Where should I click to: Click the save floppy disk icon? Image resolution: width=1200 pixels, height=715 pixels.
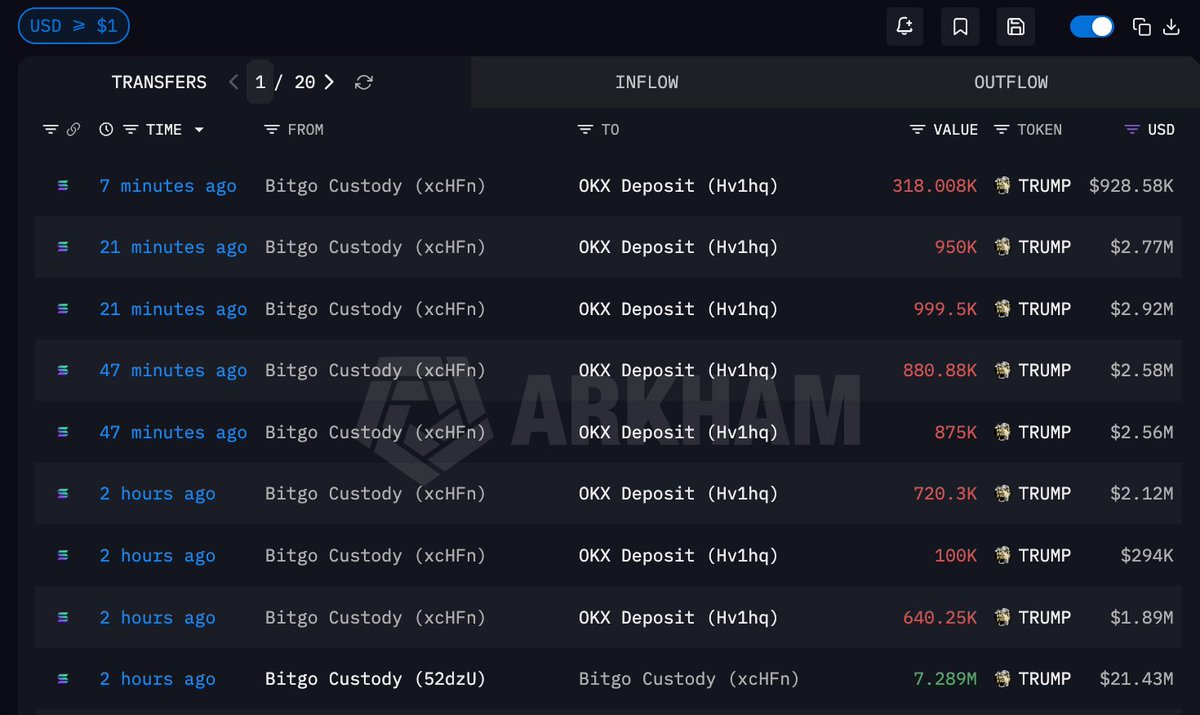coord(1016,27)
